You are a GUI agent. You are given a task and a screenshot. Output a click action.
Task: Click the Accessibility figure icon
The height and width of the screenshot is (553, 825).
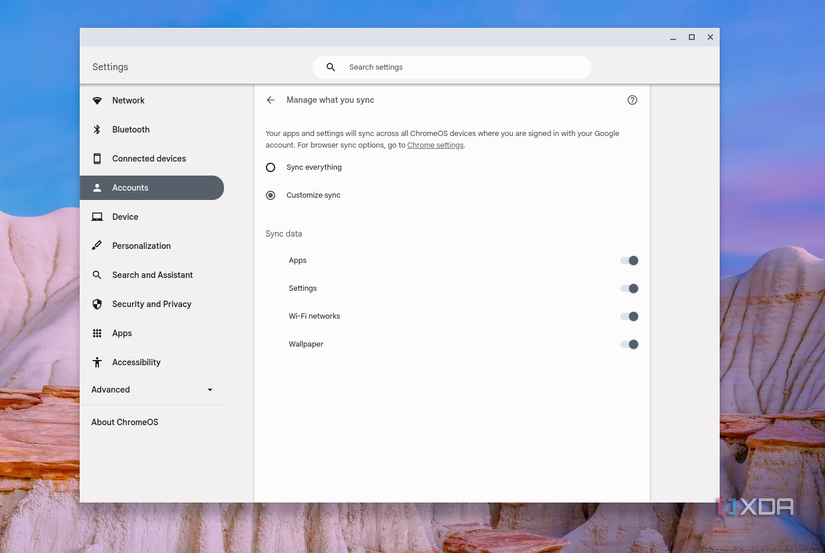(x=97, y=362)
